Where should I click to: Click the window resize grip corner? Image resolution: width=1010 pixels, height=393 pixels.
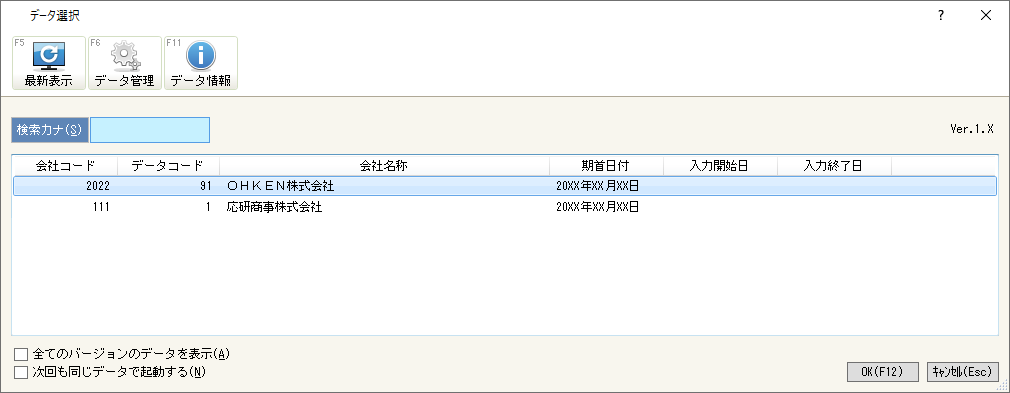[x=1003, y=386]
